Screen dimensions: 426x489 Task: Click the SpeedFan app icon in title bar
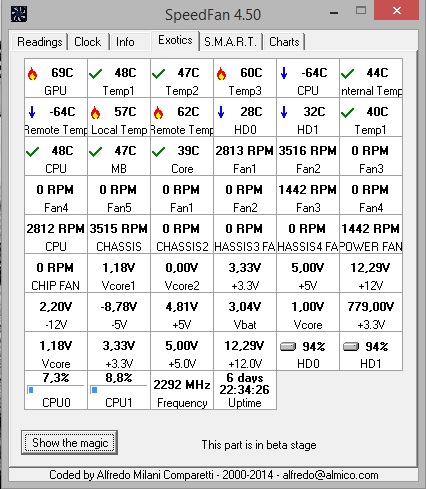(x=19, y=14)
